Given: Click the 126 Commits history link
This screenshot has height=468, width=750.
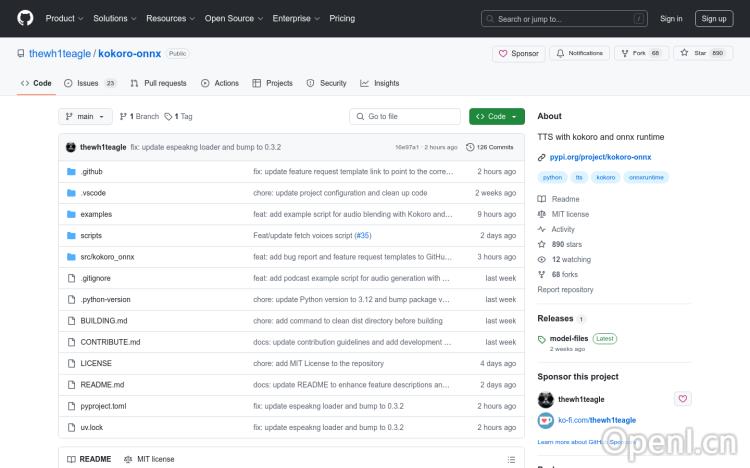Looking at the screenshot, I should (490, 147).
